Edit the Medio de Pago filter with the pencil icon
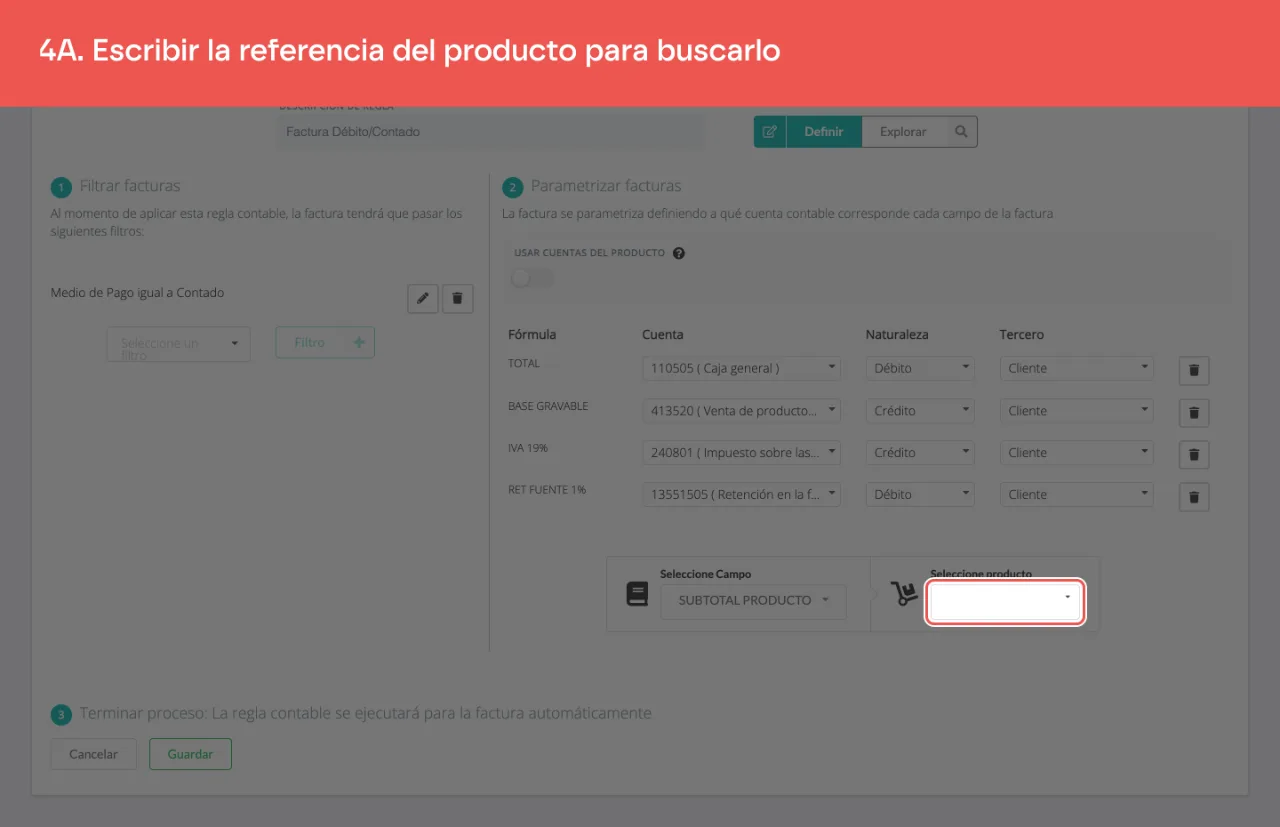Image resolution: width=1280 pixels, height=827 pixels. click(423, 298)
